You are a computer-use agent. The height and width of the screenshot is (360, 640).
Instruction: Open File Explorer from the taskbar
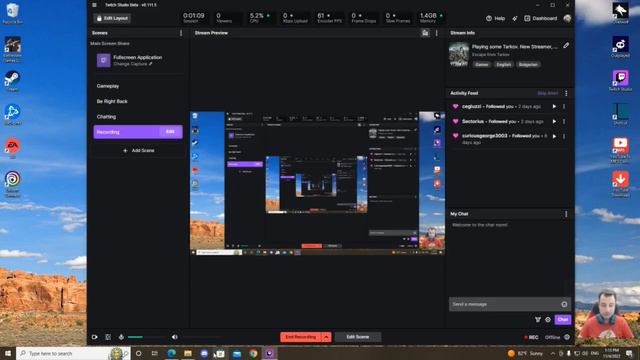(x=188, y=353)
